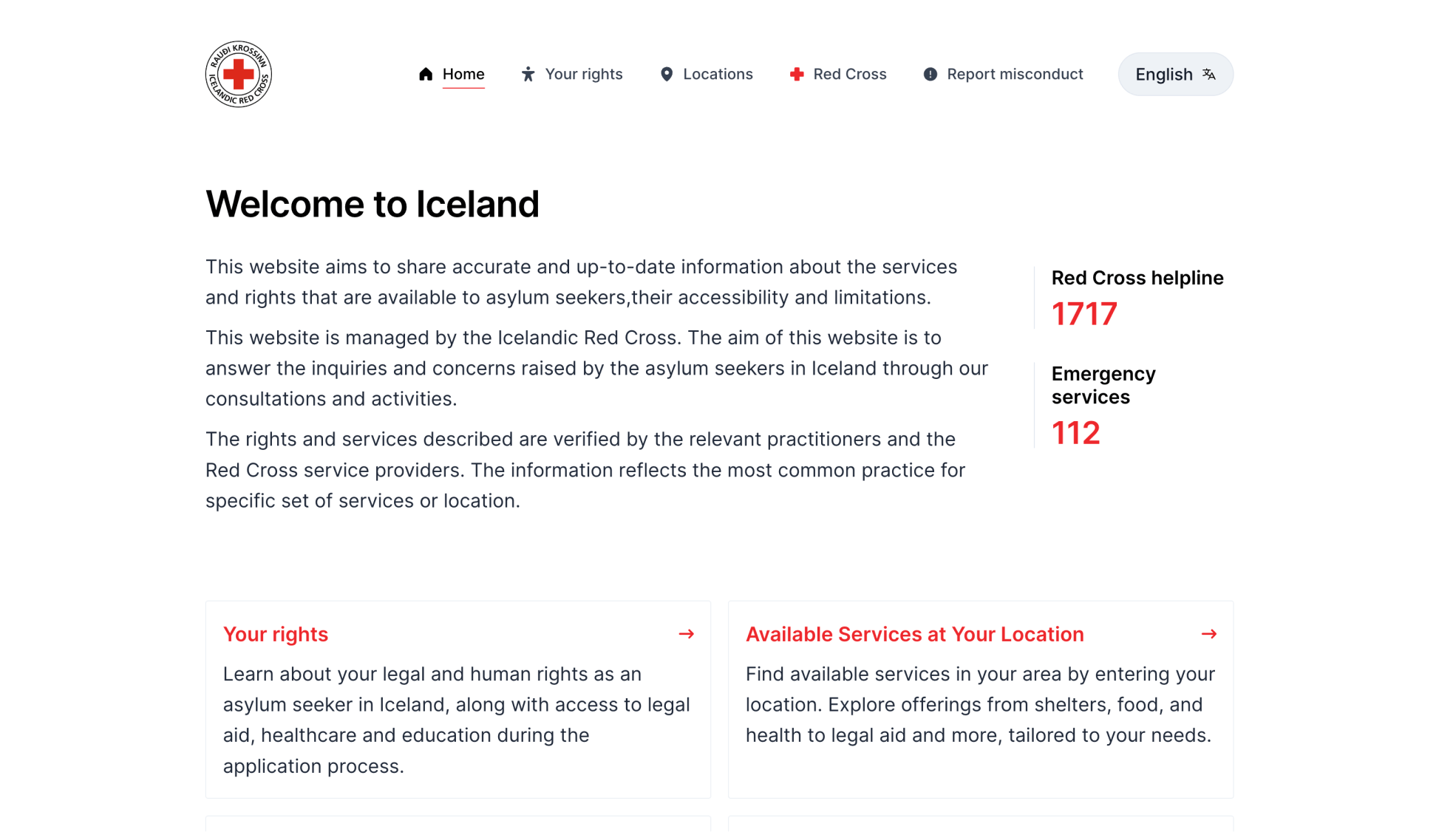Image resolution: width=1456 pixels, height=832 pixels.
Task: Click the translate icon in language button
Action: 1209,74
